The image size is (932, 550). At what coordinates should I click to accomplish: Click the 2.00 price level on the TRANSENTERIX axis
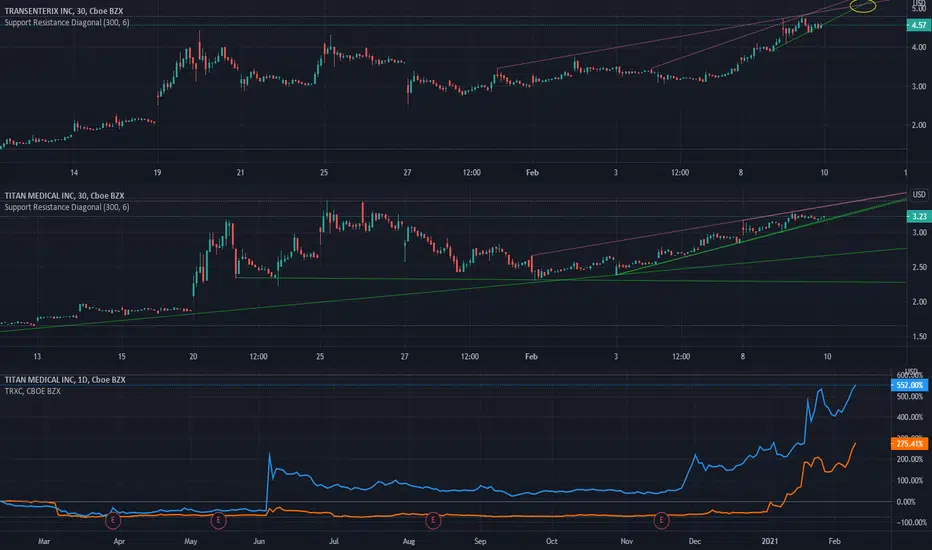click(x=918, y=125)
